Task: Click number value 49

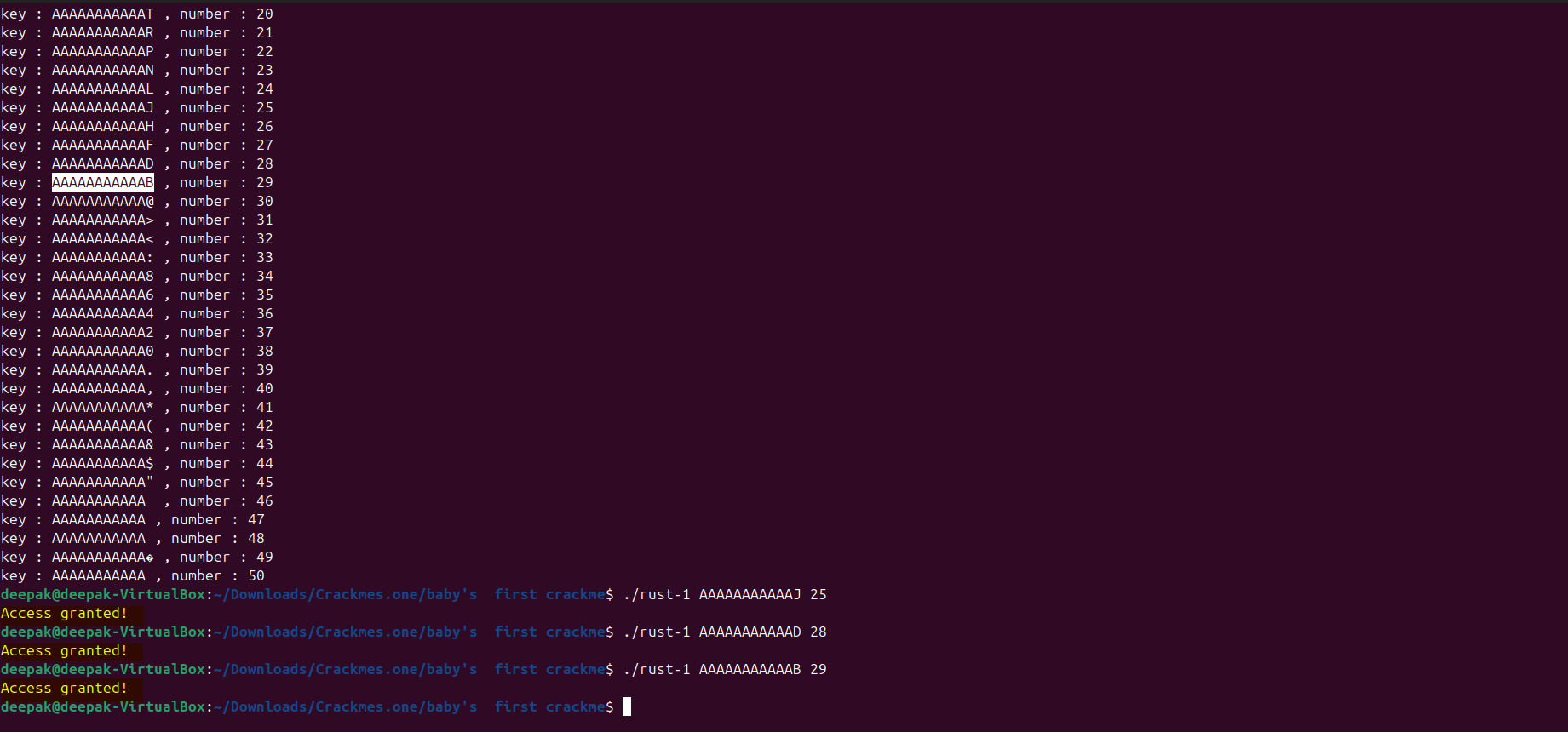Action: click(265, 557)
